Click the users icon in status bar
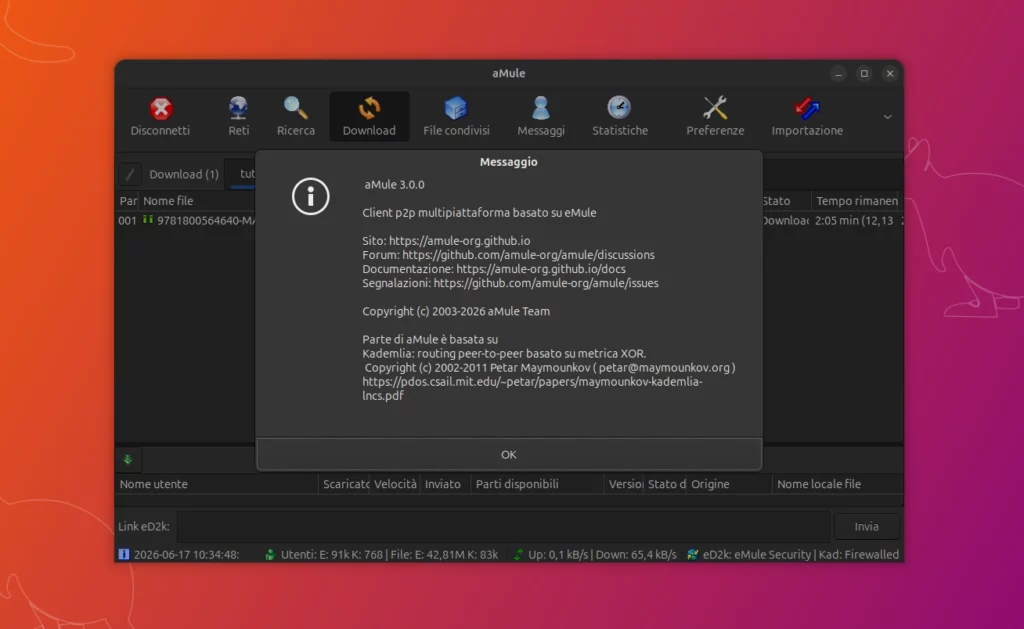The image size is (1024, 629). pos(270,555)
